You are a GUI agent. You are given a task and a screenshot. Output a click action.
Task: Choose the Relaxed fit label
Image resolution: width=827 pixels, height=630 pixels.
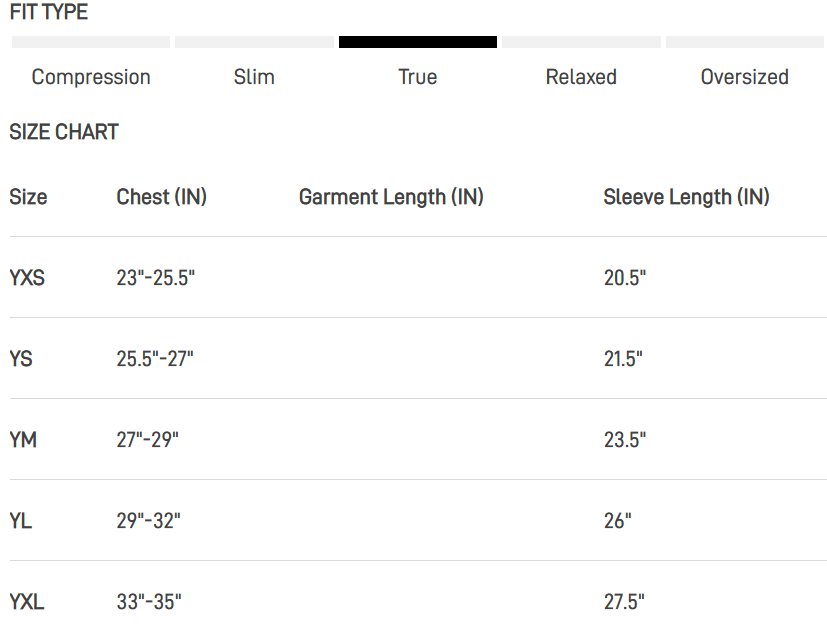581,77
